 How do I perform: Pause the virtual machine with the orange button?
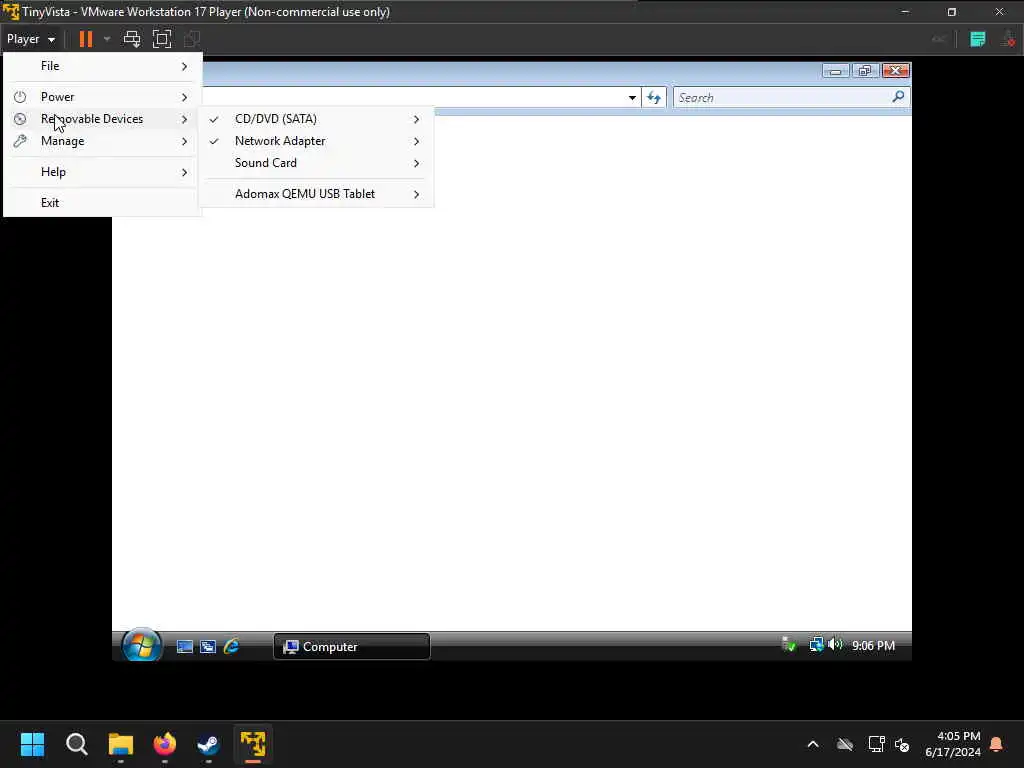click(86, 39)
